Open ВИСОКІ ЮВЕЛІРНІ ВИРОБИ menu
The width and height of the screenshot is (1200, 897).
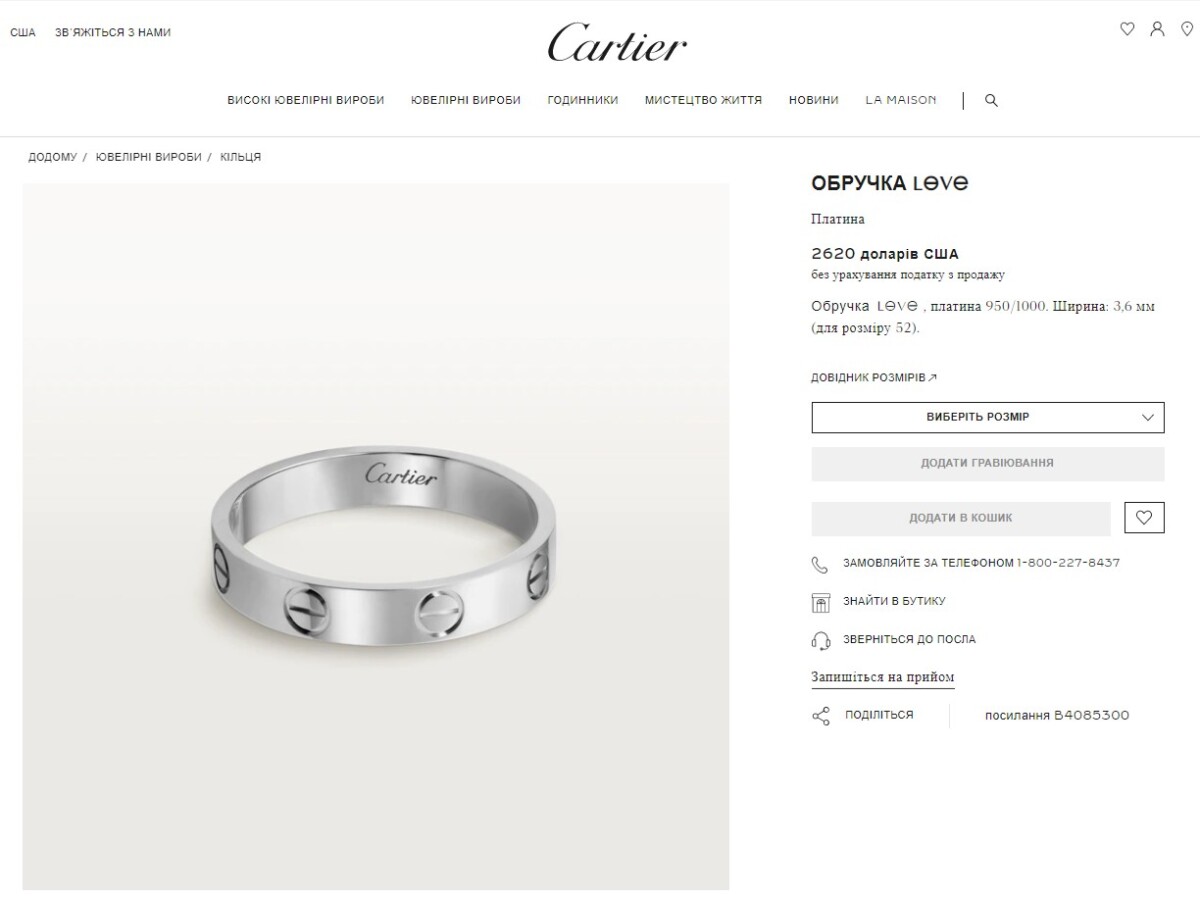(306, 100)
